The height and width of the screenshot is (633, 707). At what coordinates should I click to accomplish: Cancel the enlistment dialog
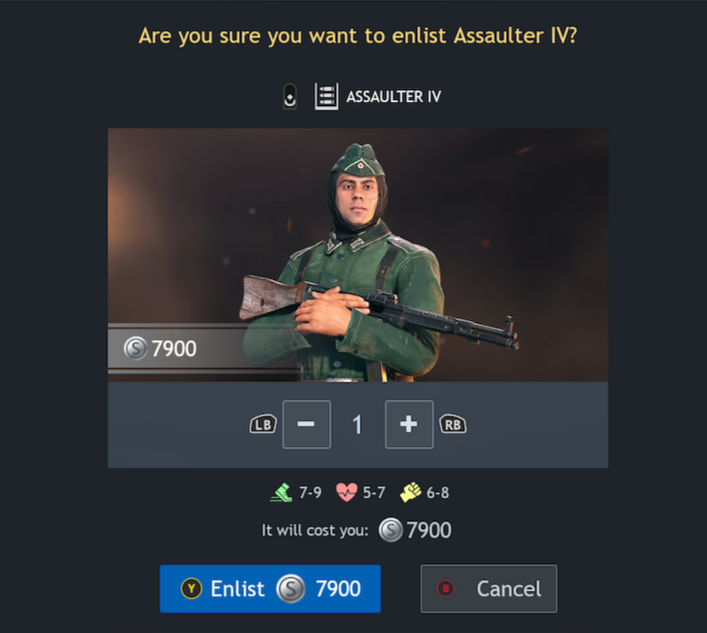coord(488,588)
